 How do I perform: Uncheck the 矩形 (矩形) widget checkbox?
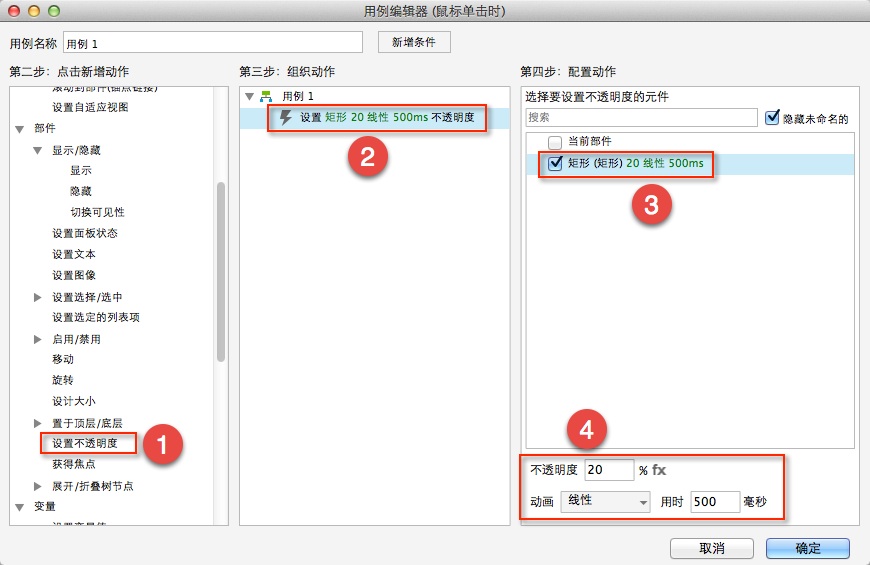[555, 163]
